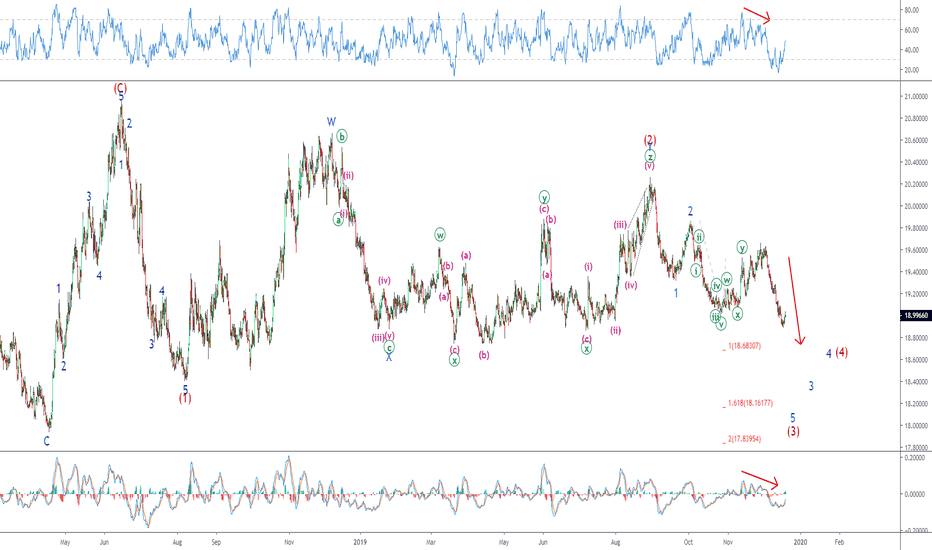Select the blue W wave label

(x=331, y=122)
